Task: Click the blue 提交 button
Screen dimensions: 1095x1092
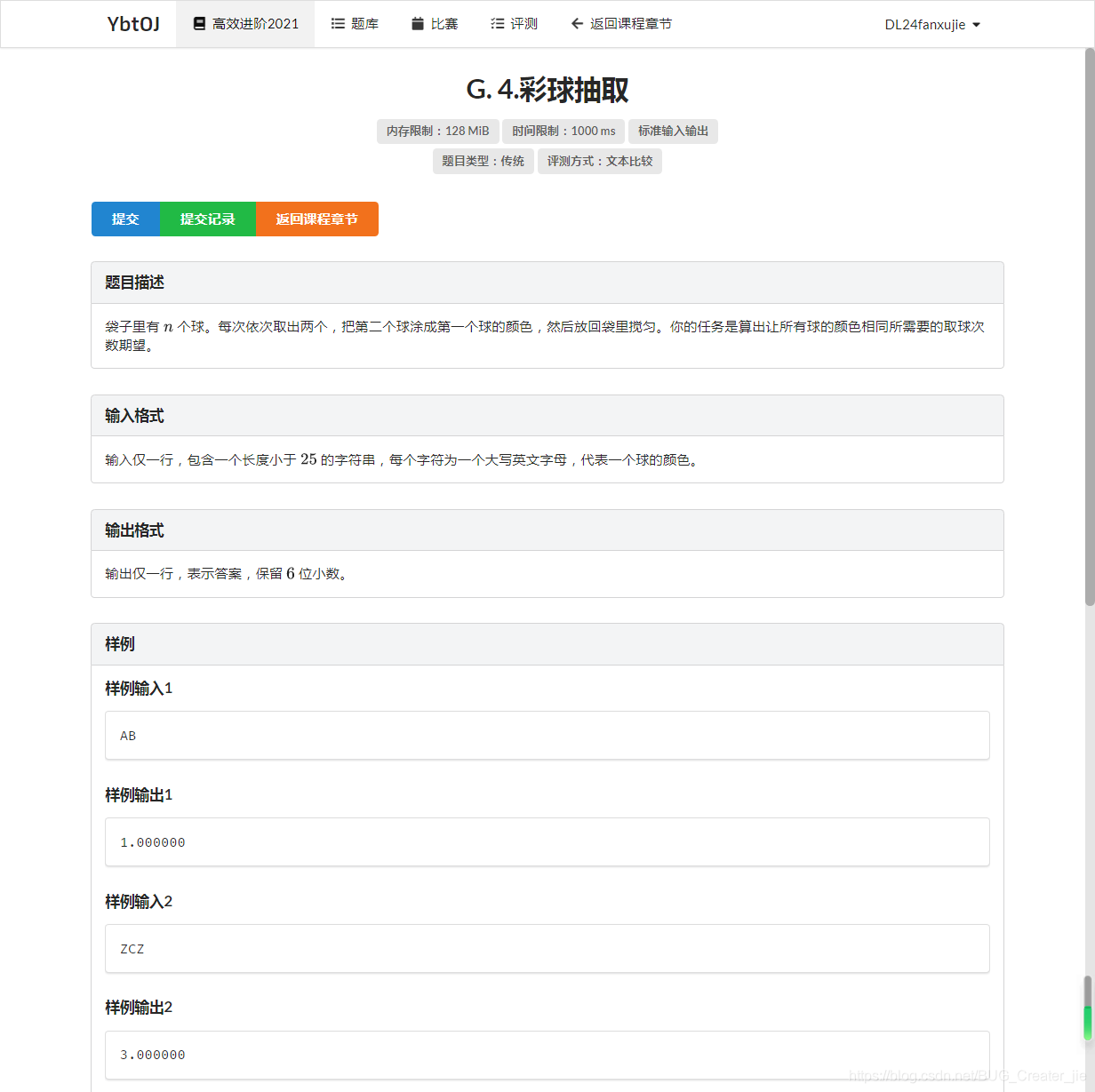Action: click(x=125, y=219)
